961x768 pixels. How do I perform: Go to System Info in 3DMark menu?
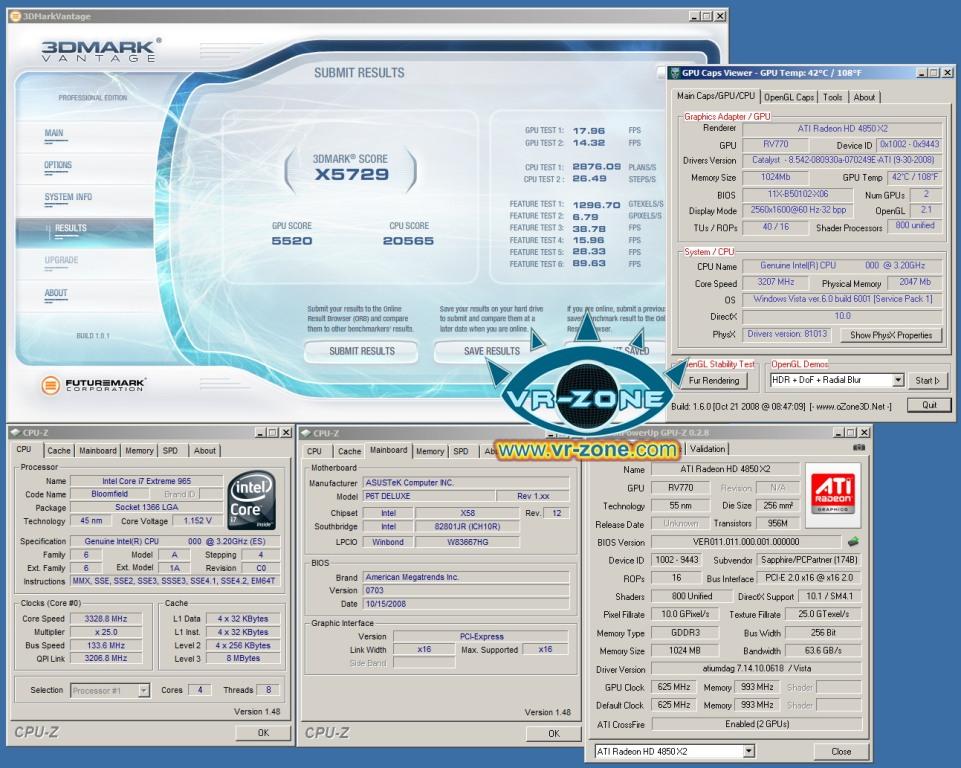coord(68,197)
